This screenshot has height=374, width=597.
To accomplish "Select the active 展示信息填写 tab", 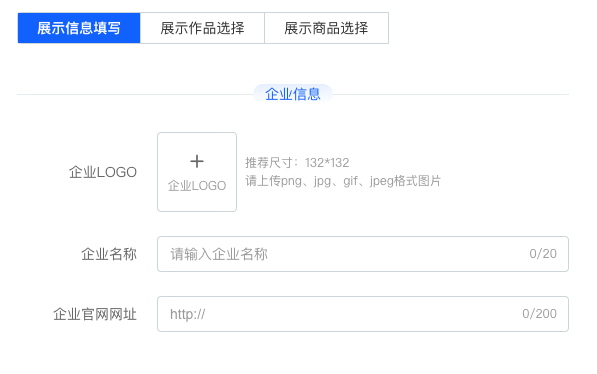I will pos(79,28).
